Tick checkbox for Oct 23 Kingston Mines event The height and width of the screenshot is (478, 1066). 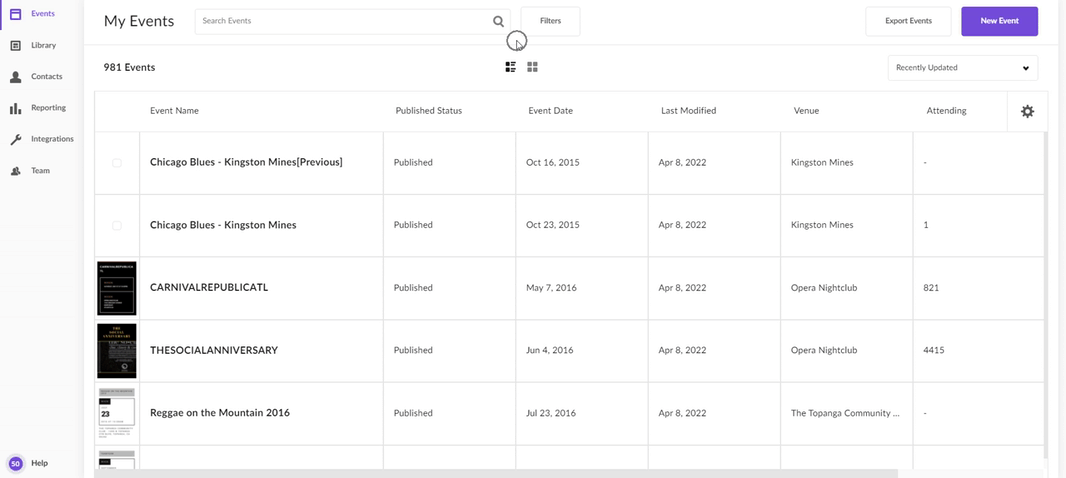point(117,225)
